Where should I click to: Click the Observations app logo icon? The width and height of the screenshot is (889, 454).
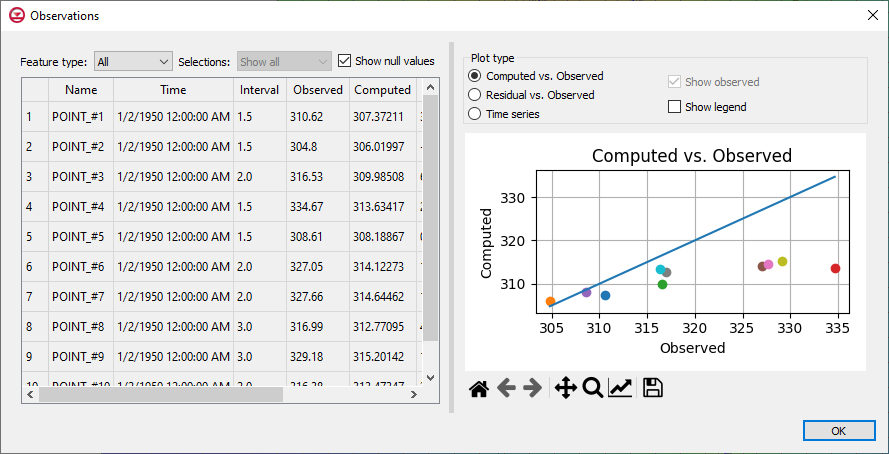pos(17,15)
